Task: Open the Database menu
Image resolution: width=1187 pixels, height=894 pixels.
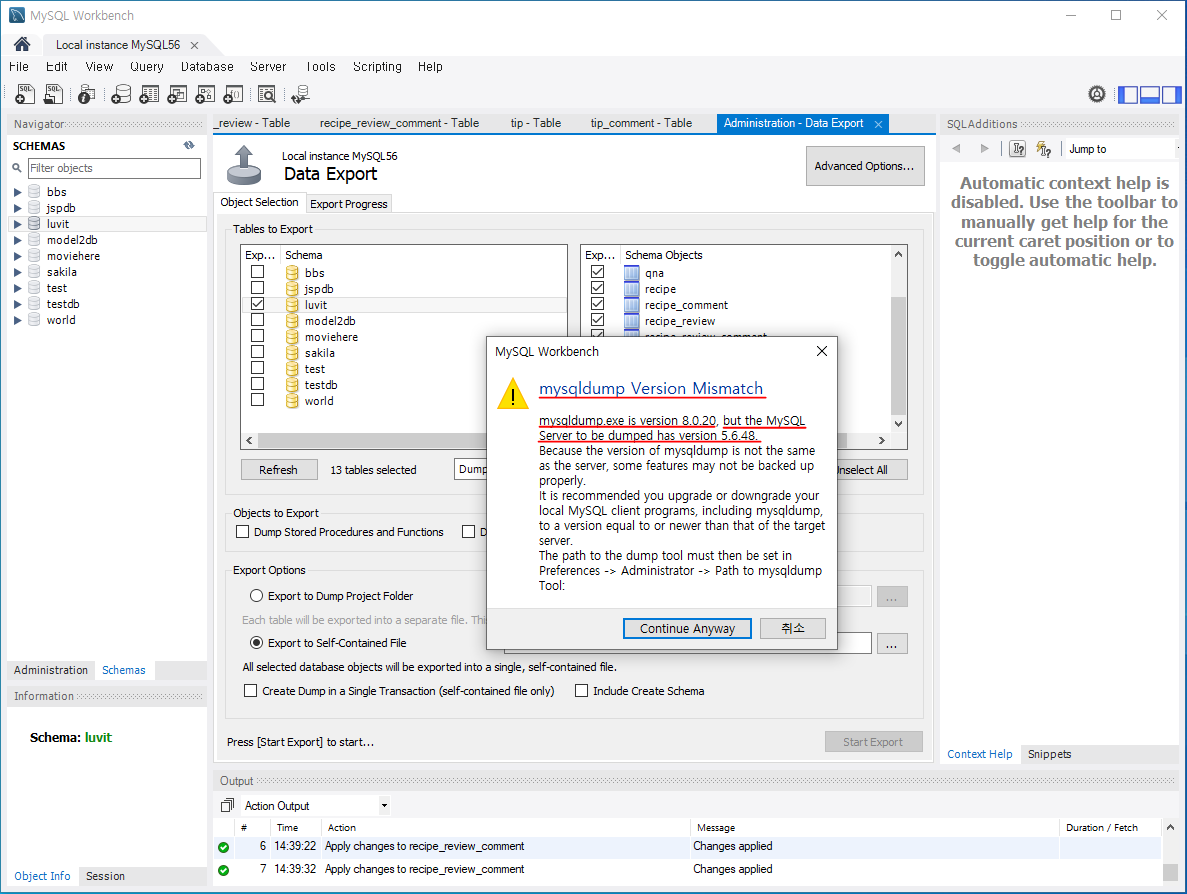Action: [x=207, y=67]
